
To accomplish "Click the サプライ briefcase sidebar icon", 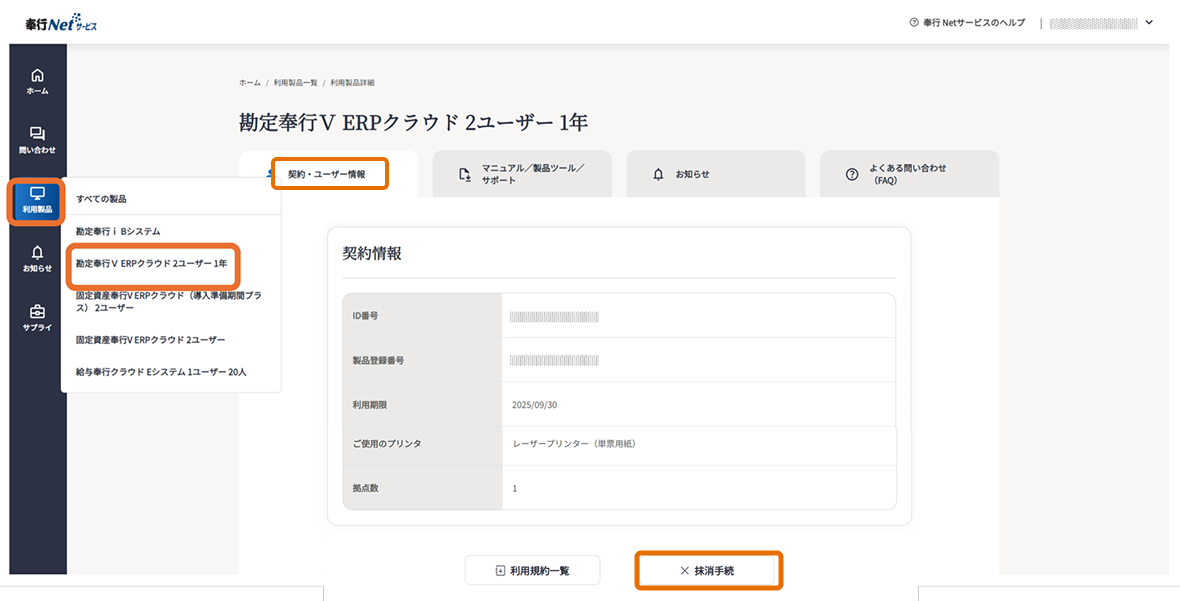I will (x=37, y=313).
